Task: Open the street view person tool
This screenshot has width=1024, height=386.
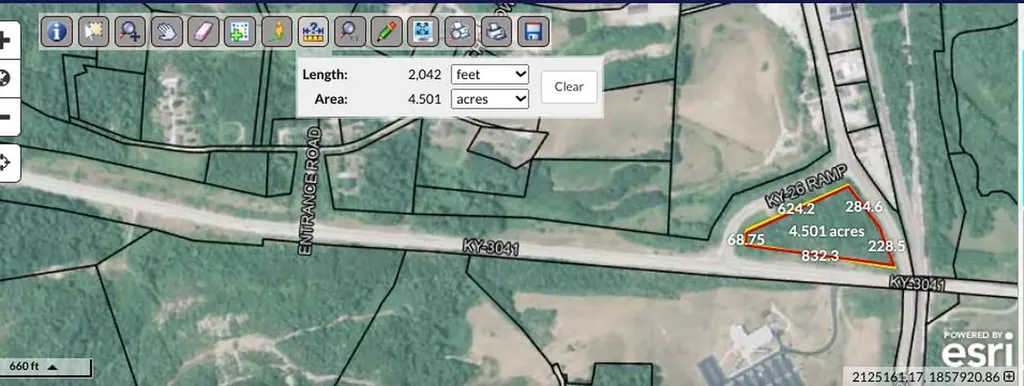Action: pos(276,31)
